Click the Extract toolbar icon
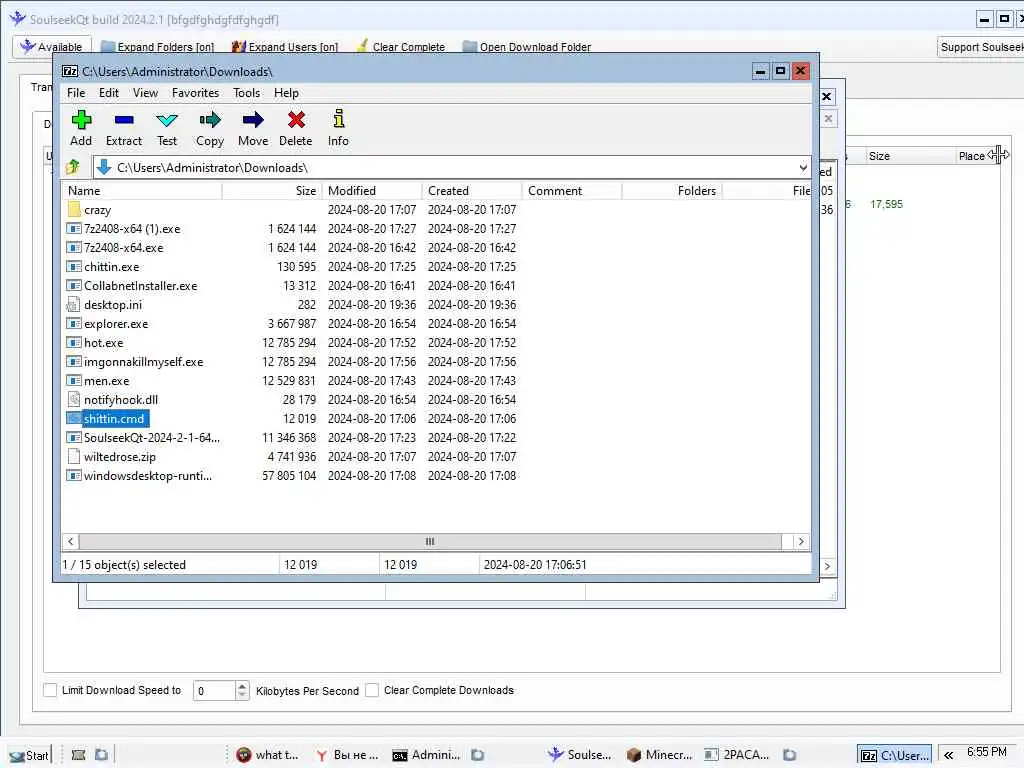This screenshot has height=768, width=1024. [x=123, y=120]
